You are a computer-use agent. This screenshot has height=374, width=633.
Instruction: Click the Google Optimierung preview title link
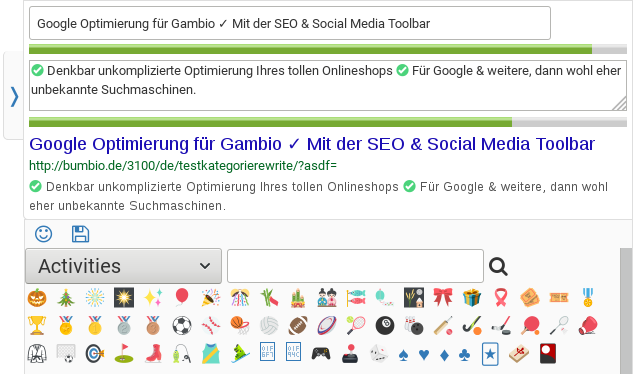[312, 144]
